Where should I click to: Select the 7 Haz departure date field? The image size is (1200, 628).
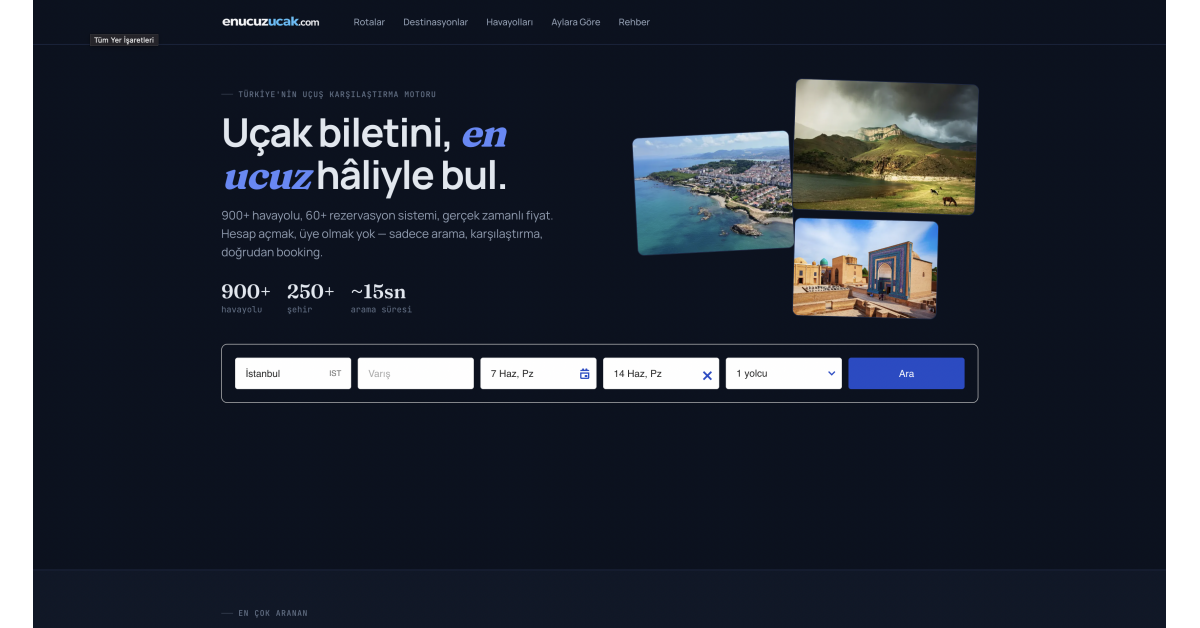coord(538,373)
